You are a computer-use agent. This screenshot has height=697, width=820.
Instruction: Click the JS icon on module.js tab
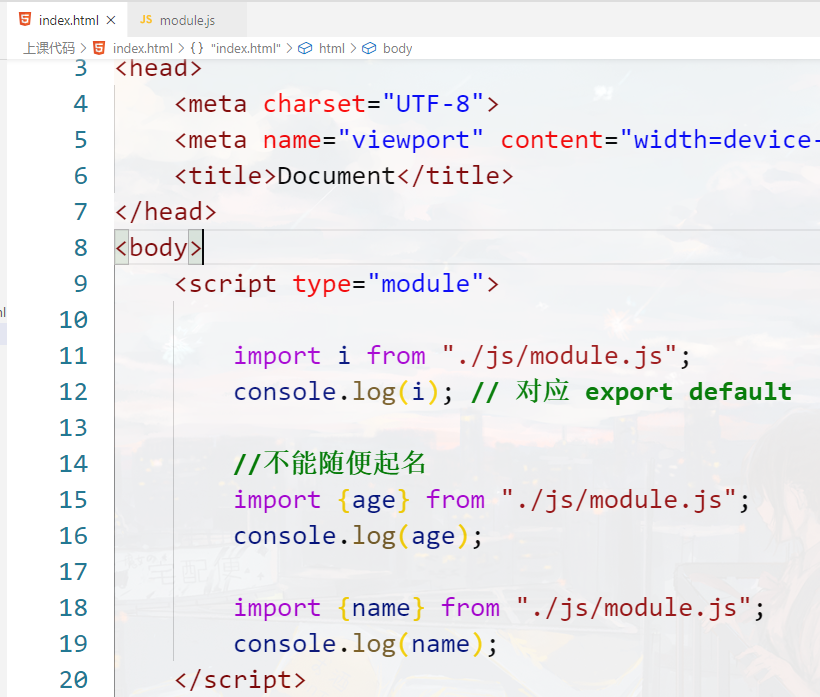(146, 20)
